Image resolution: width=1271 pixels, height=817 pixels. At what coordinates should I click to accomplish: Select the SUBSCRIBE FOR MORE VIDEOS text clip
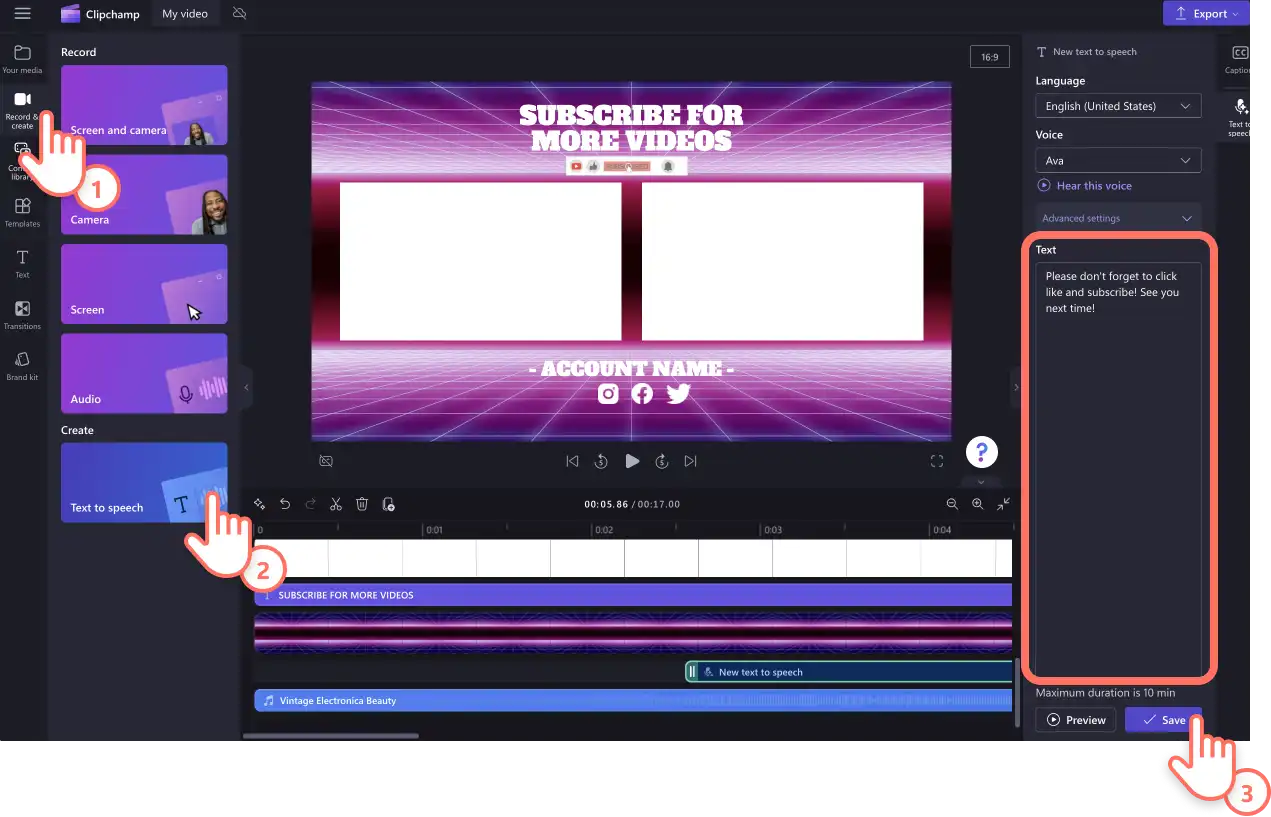click(633, 595)
